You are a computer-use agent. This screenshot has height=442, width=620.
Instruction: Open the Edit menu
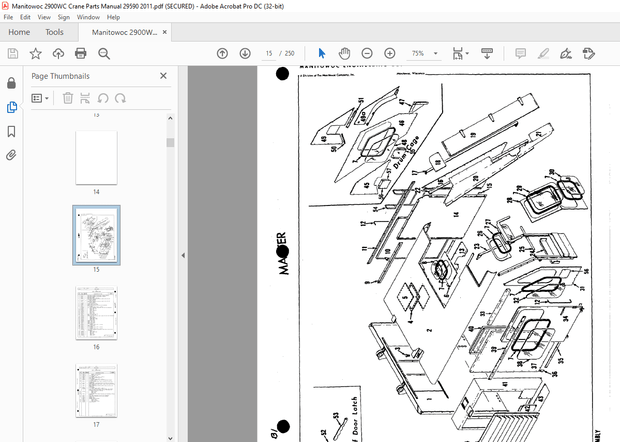[25, 17]
